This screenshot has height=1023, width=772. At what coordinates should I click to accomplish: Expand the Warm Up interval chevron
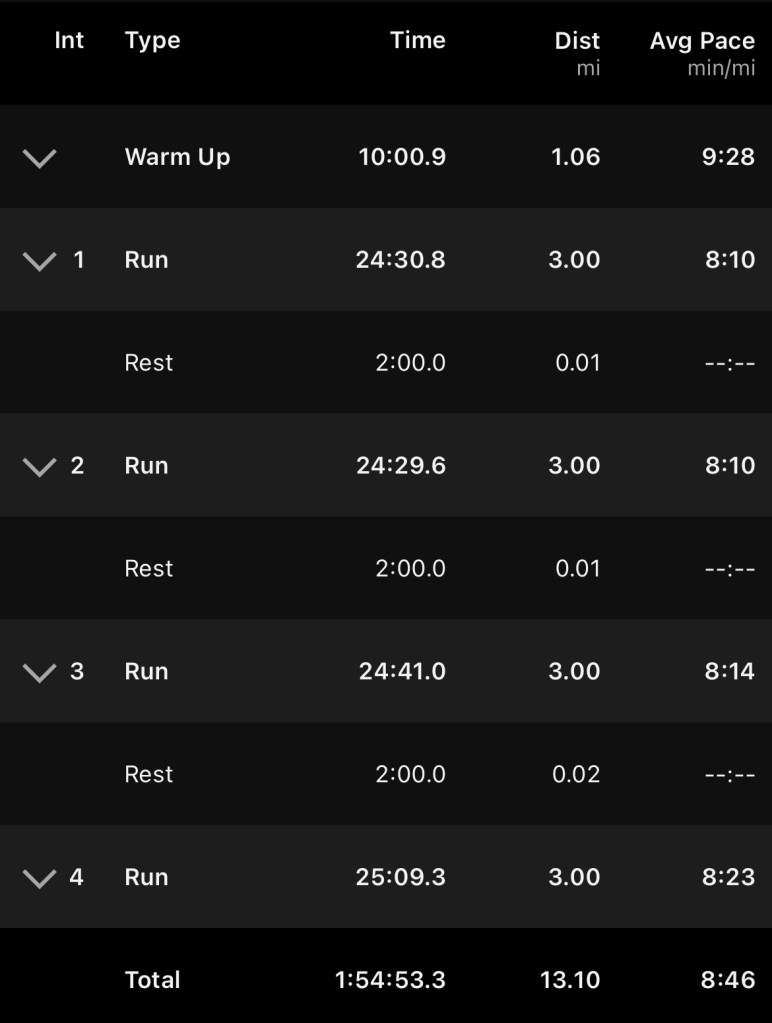click(39, 158)
